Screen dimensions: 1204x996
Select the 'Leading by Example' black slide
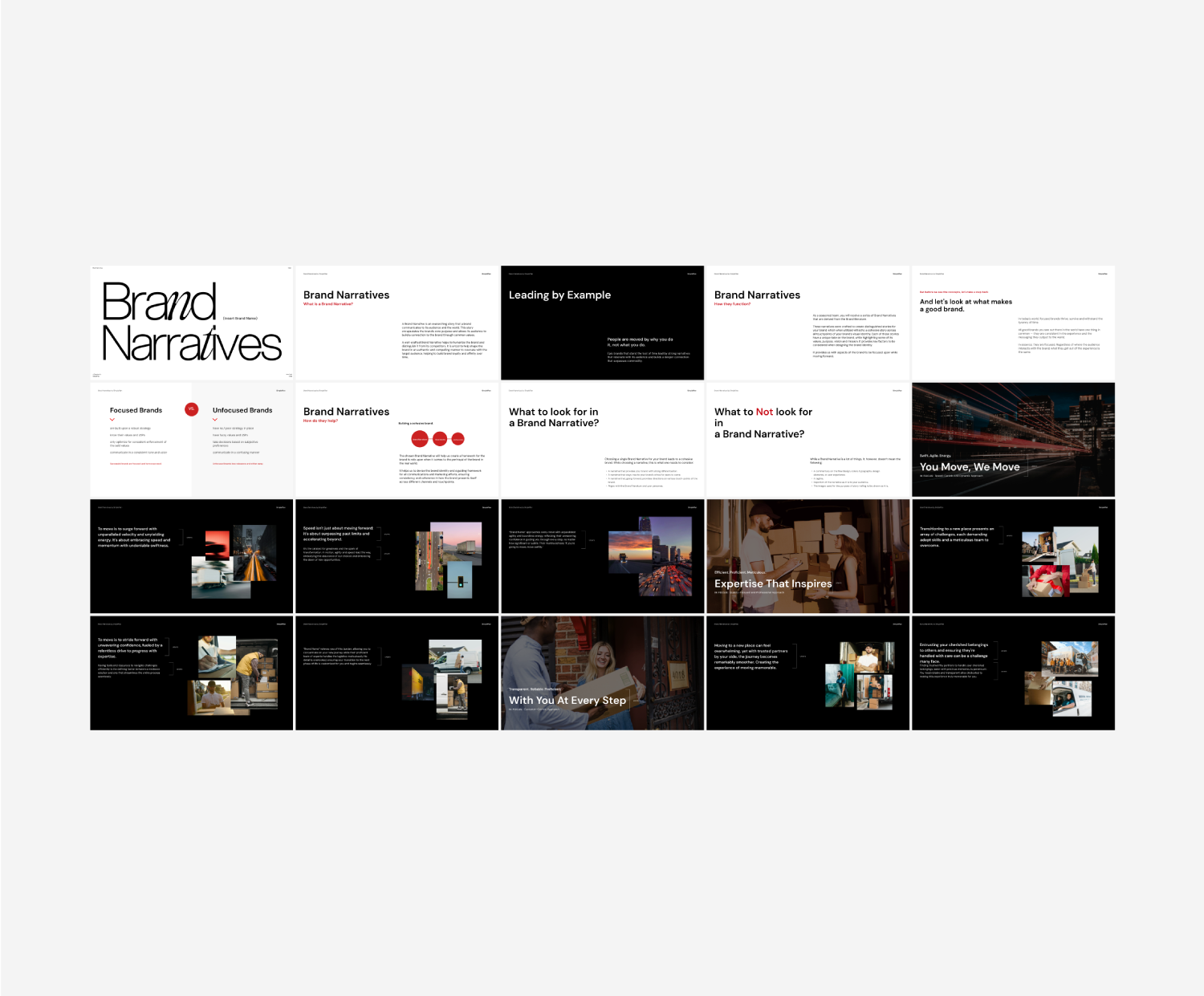coord(602,323)
